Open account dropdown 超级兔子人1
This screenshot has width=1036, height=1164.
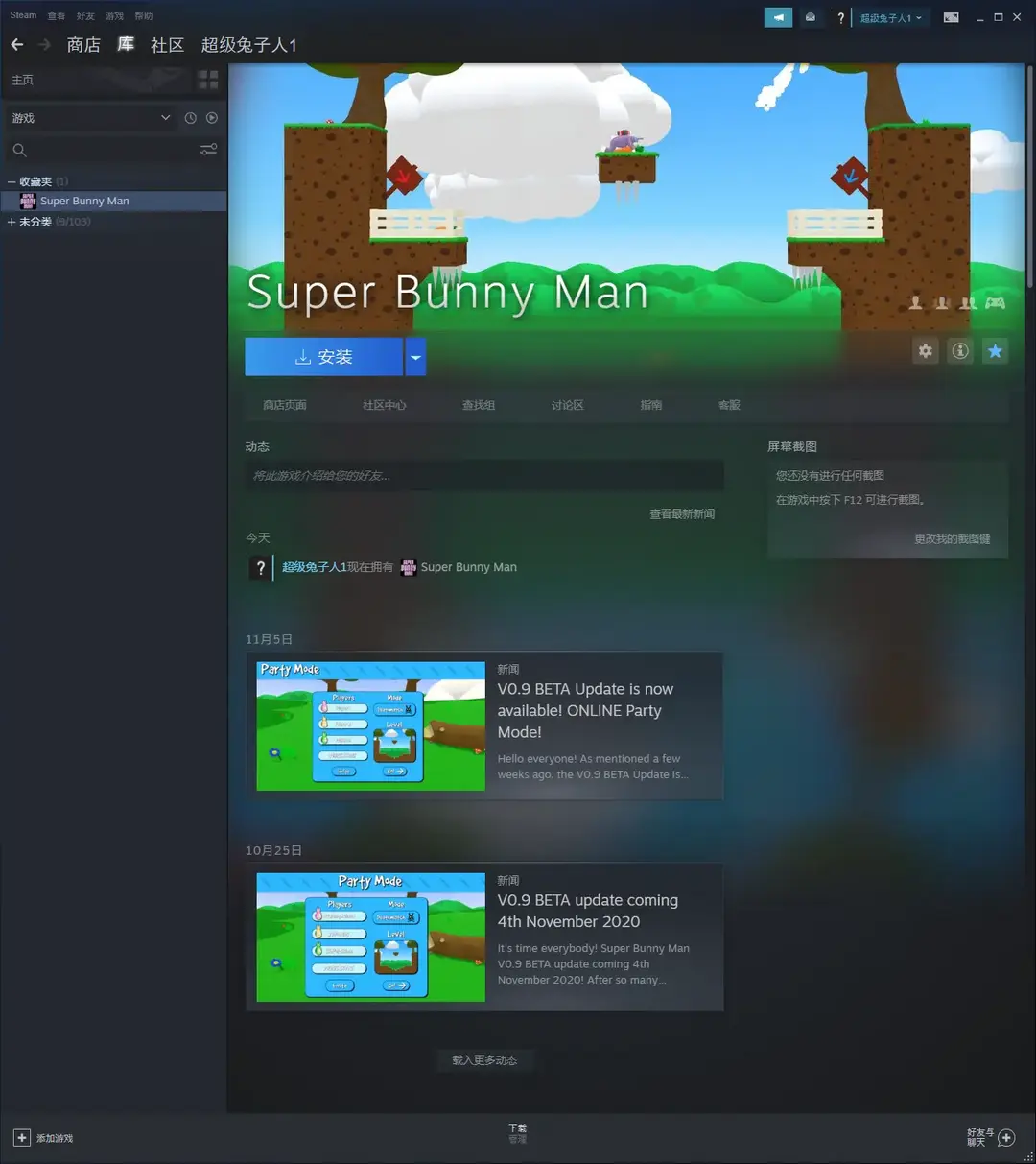890,17
